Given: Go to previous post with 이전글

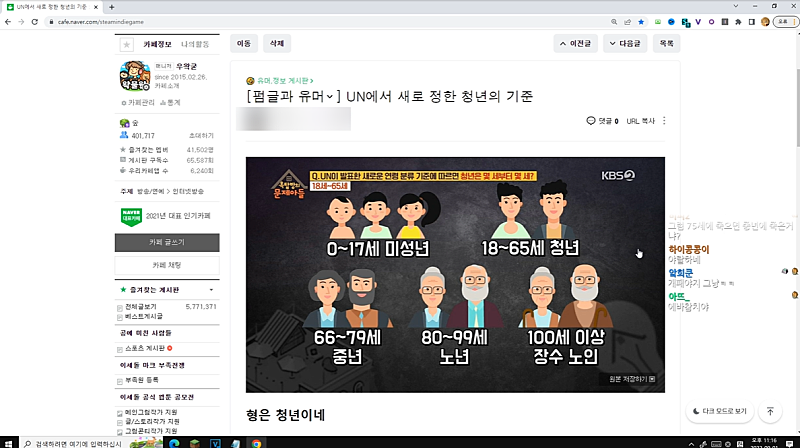Looking at the screenshot, I should point(576,43).
